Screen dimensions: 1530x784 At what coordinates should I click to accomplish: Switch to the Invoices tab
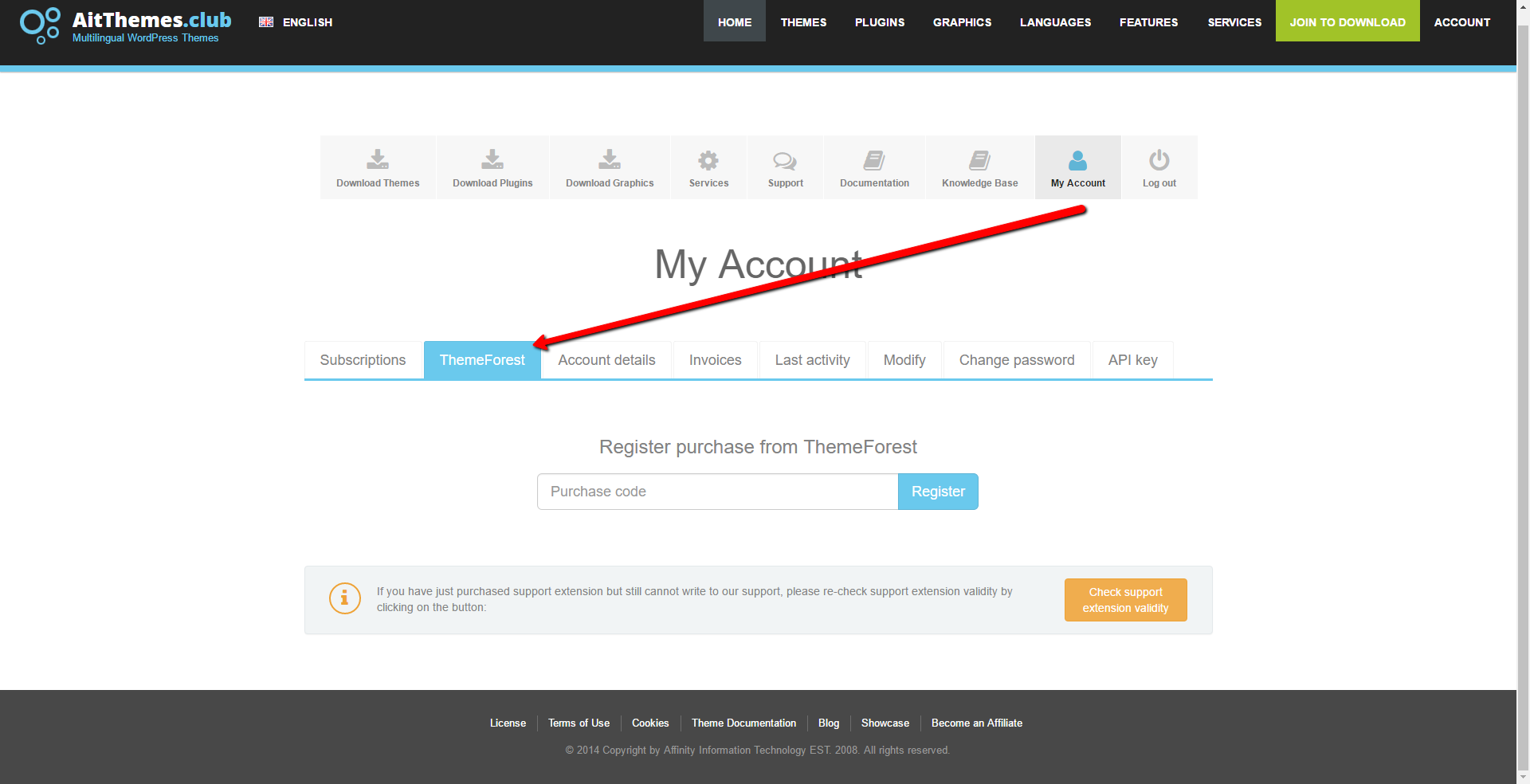(x=715, y=360)
